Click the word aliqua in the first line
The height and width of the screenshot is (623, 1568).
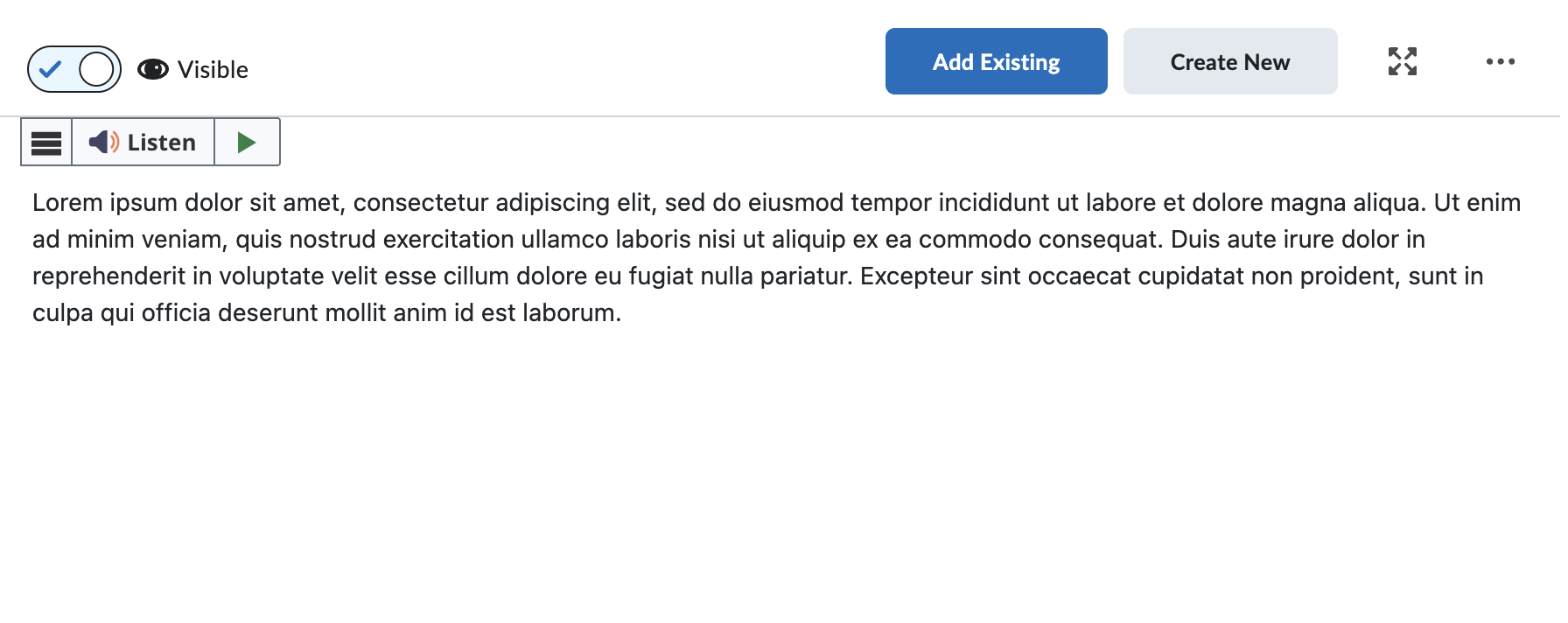tap(1389, 202)
